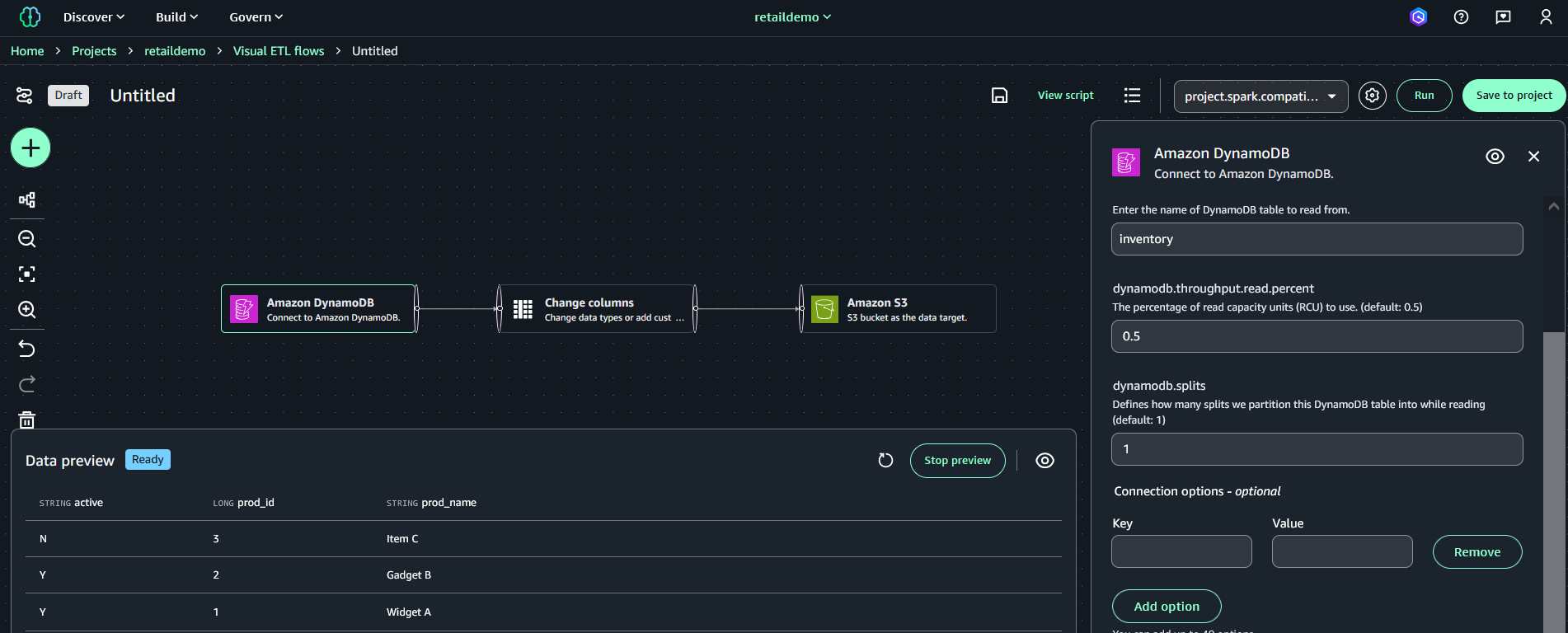Select the Item C cell

[x=402, y=539]
